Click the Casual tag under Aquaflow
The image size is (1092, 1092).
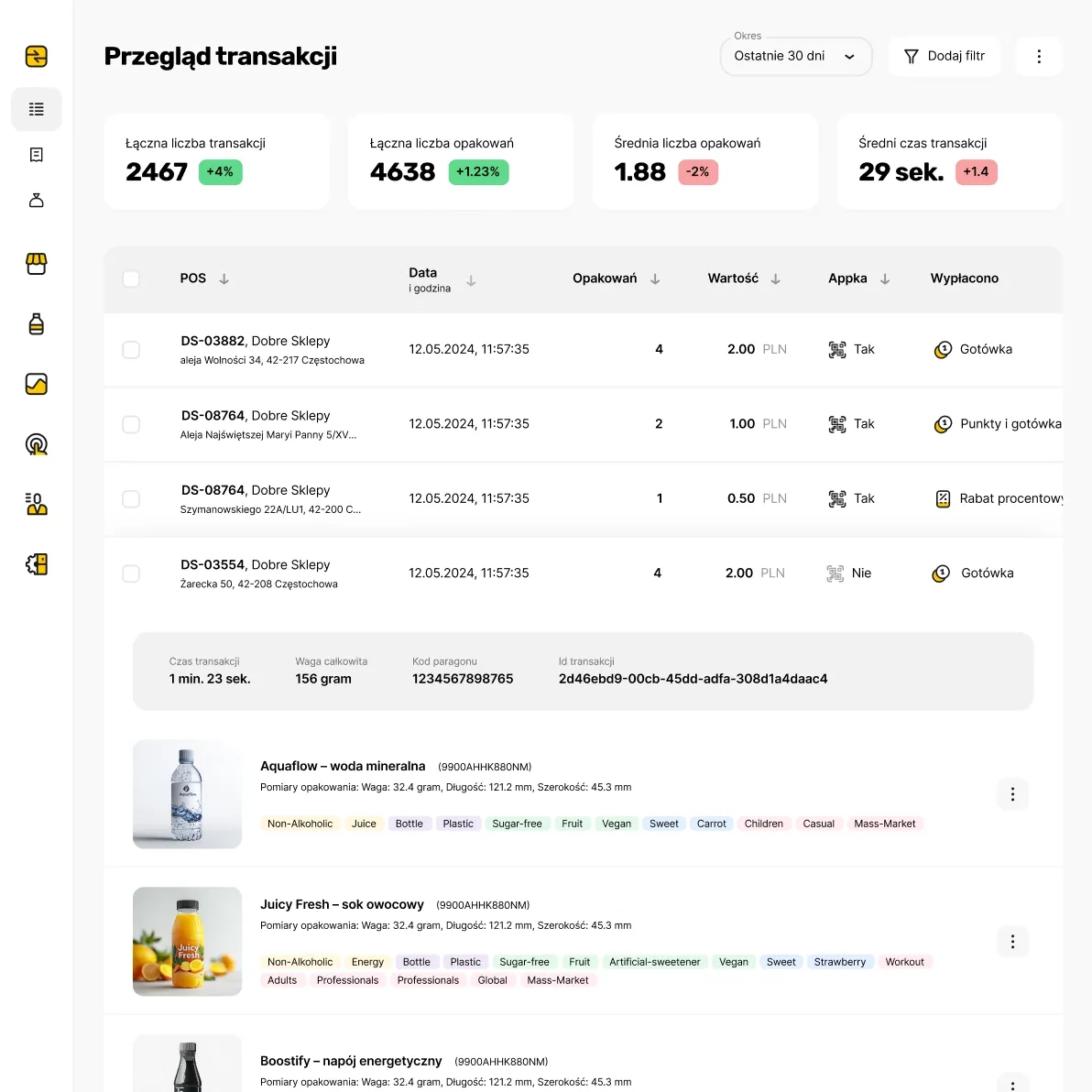pyautogui.click(x=818, y=824)
